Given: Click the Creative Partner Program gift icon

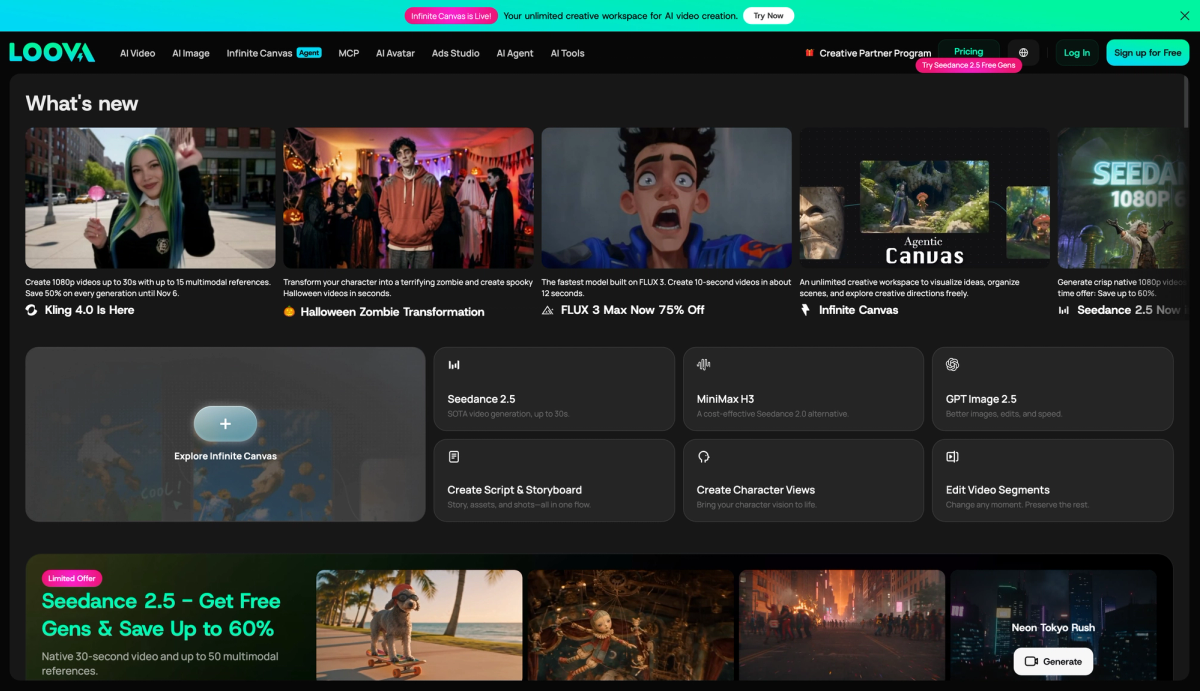Looking at the screenshot, I should 810,53.
